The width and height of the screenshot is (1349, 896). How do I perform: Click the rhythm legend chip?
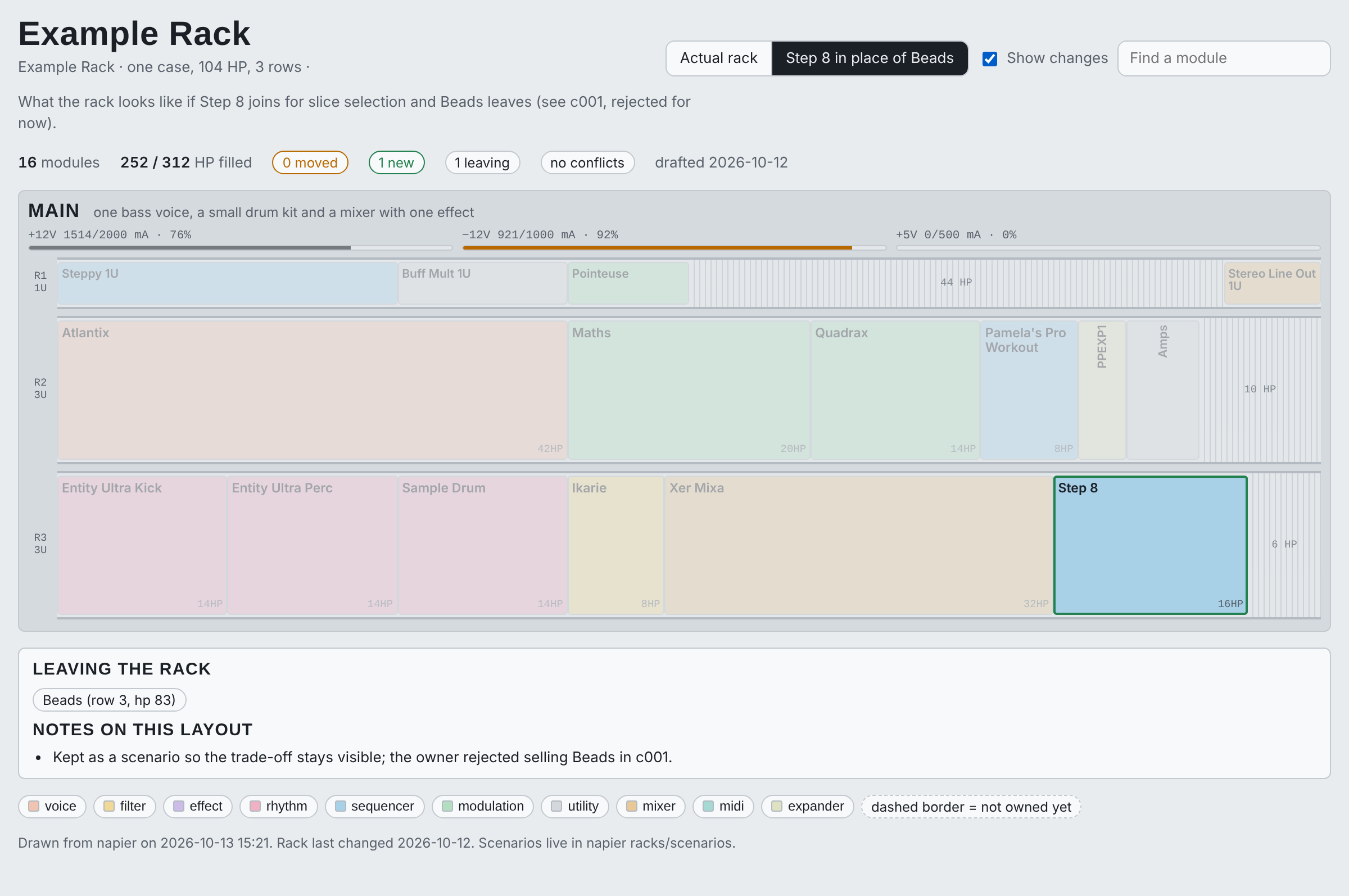[278, 806]
